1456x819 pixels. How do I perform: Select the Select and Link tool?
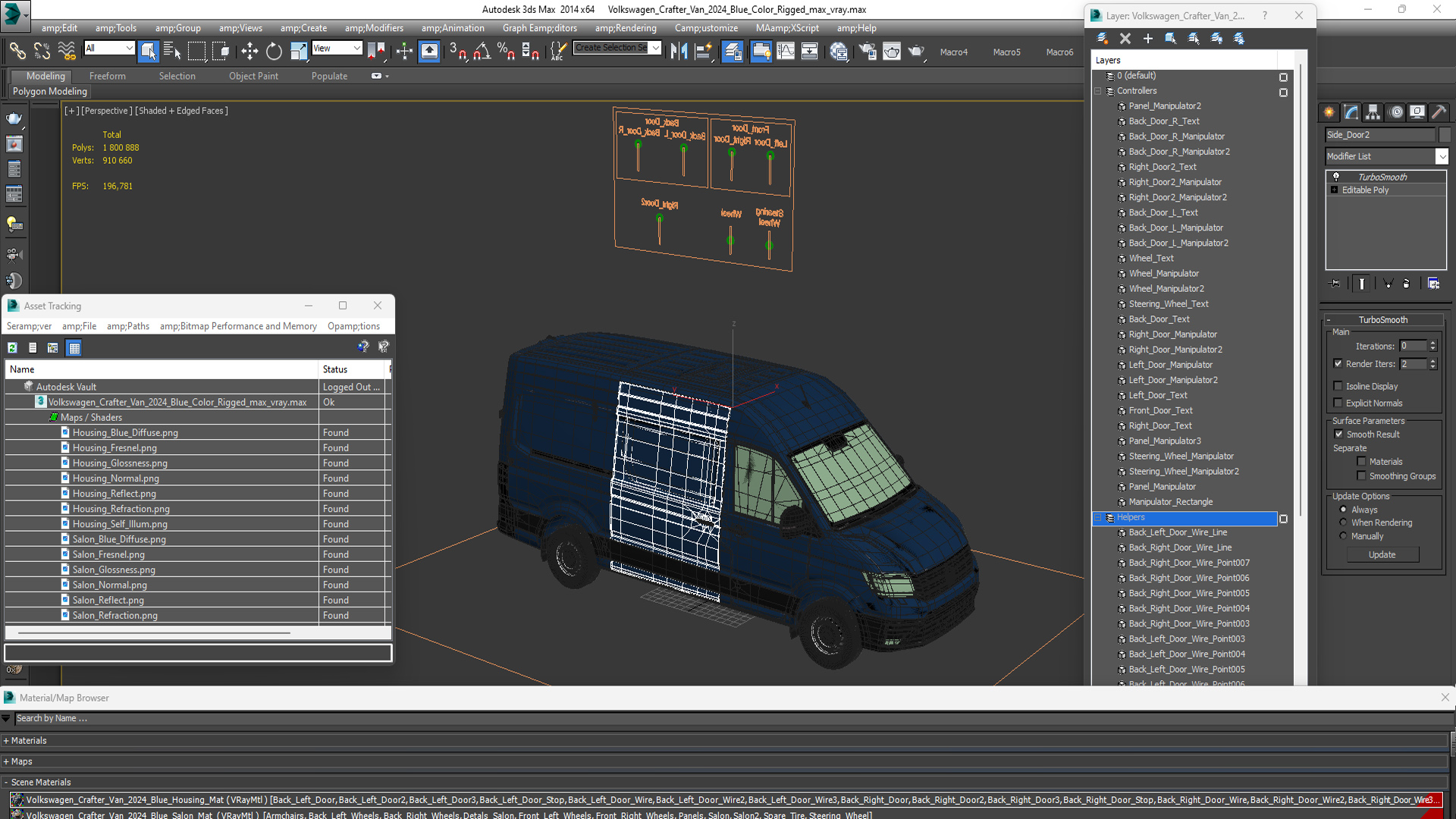(17, 51)
